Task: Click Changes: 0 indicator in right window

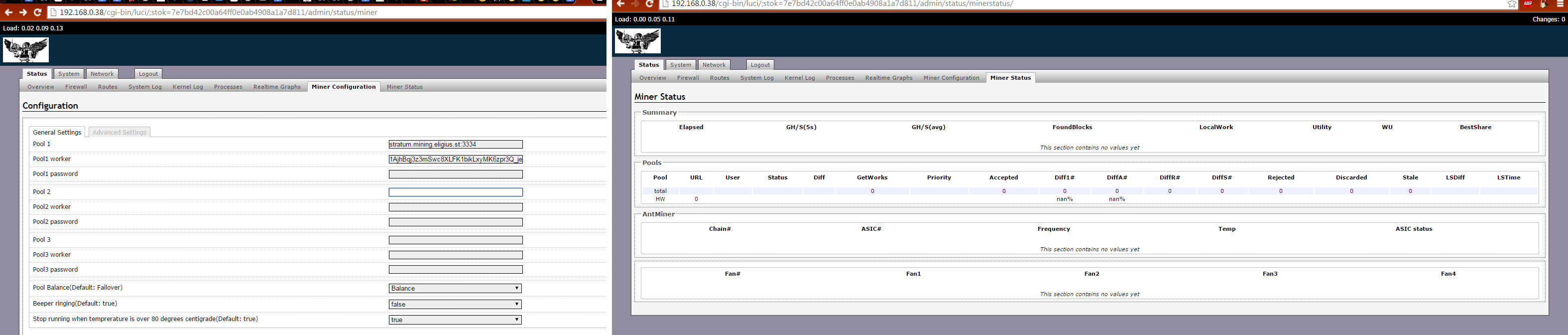Action: [x=1549, y=19]
